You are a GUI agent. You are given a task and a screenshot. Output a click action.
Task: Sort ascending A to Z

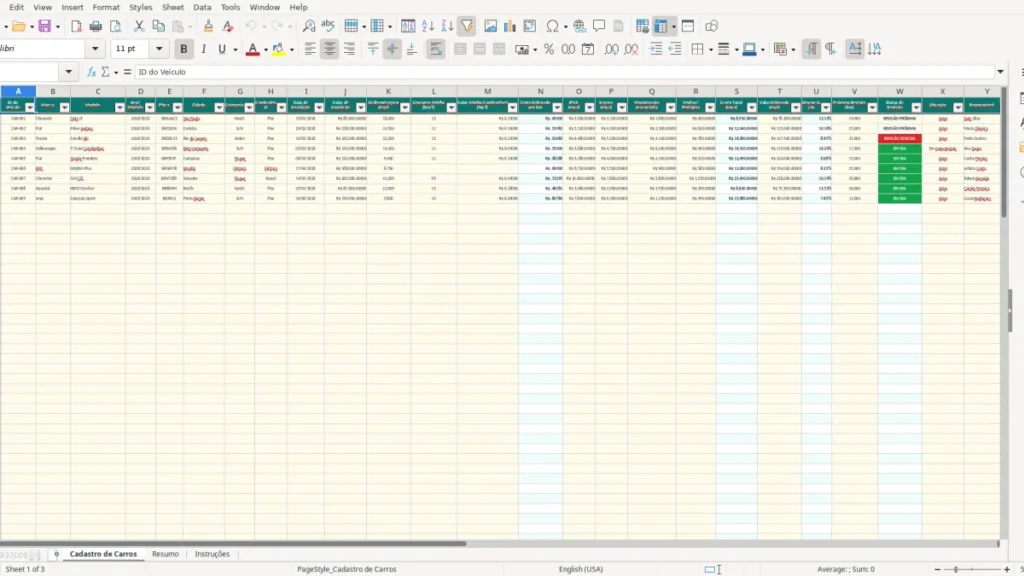[x=428, y=26]
